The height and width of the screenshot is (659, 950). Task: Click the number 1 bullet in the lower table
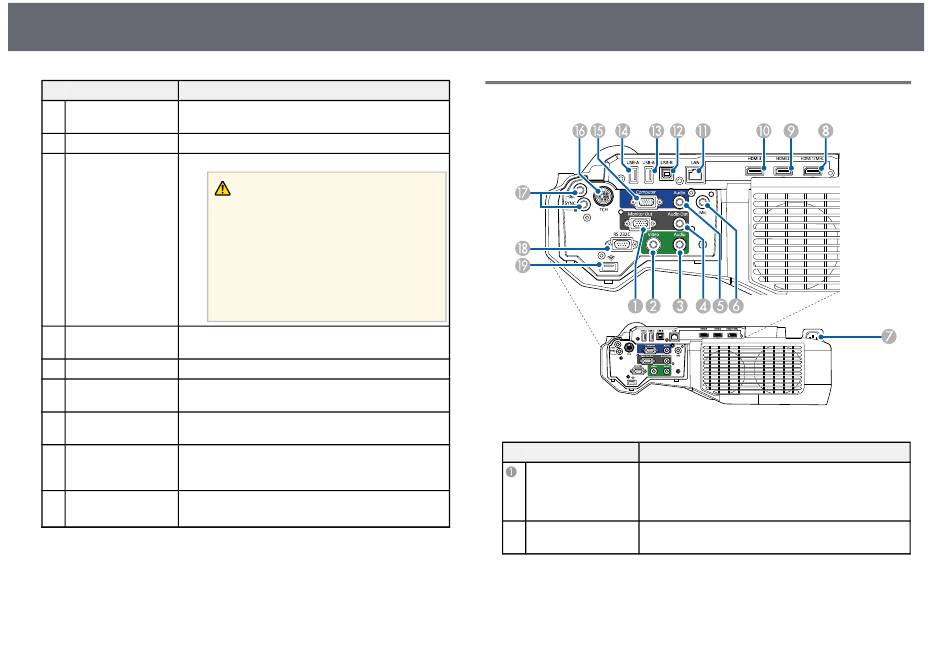click(x=511, y=471)
